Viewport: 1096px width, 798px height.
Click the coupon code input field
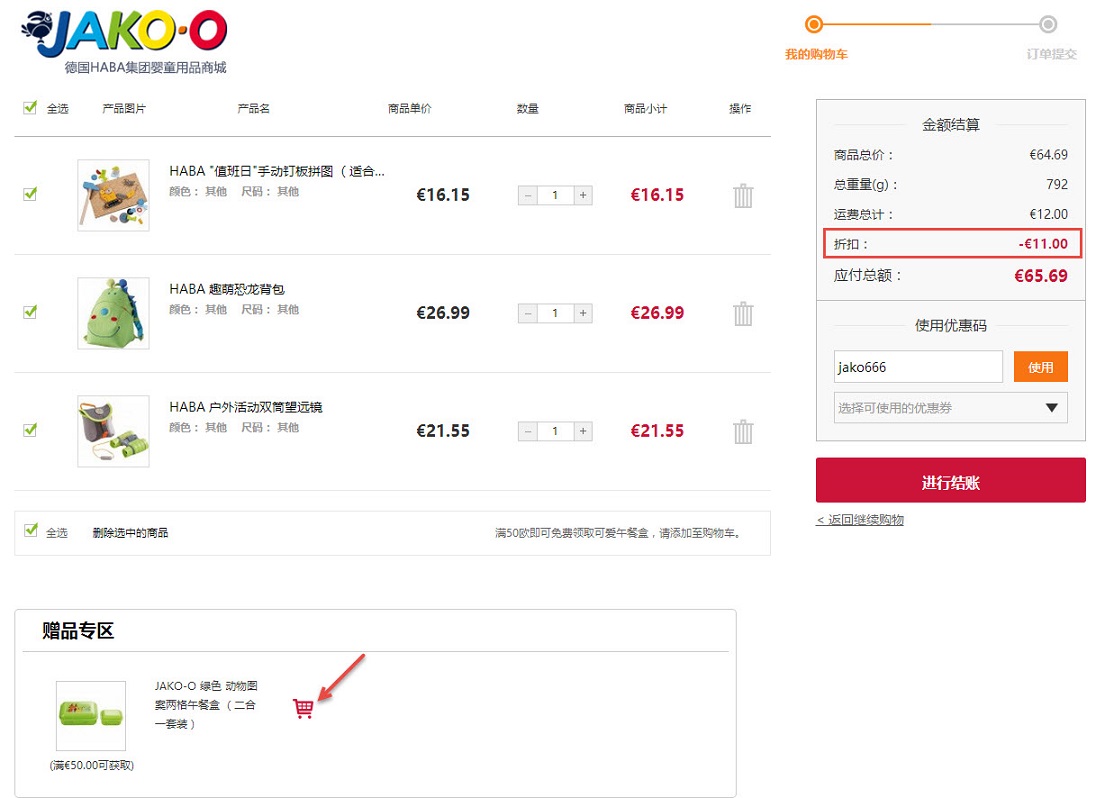[x=918, y=367]
